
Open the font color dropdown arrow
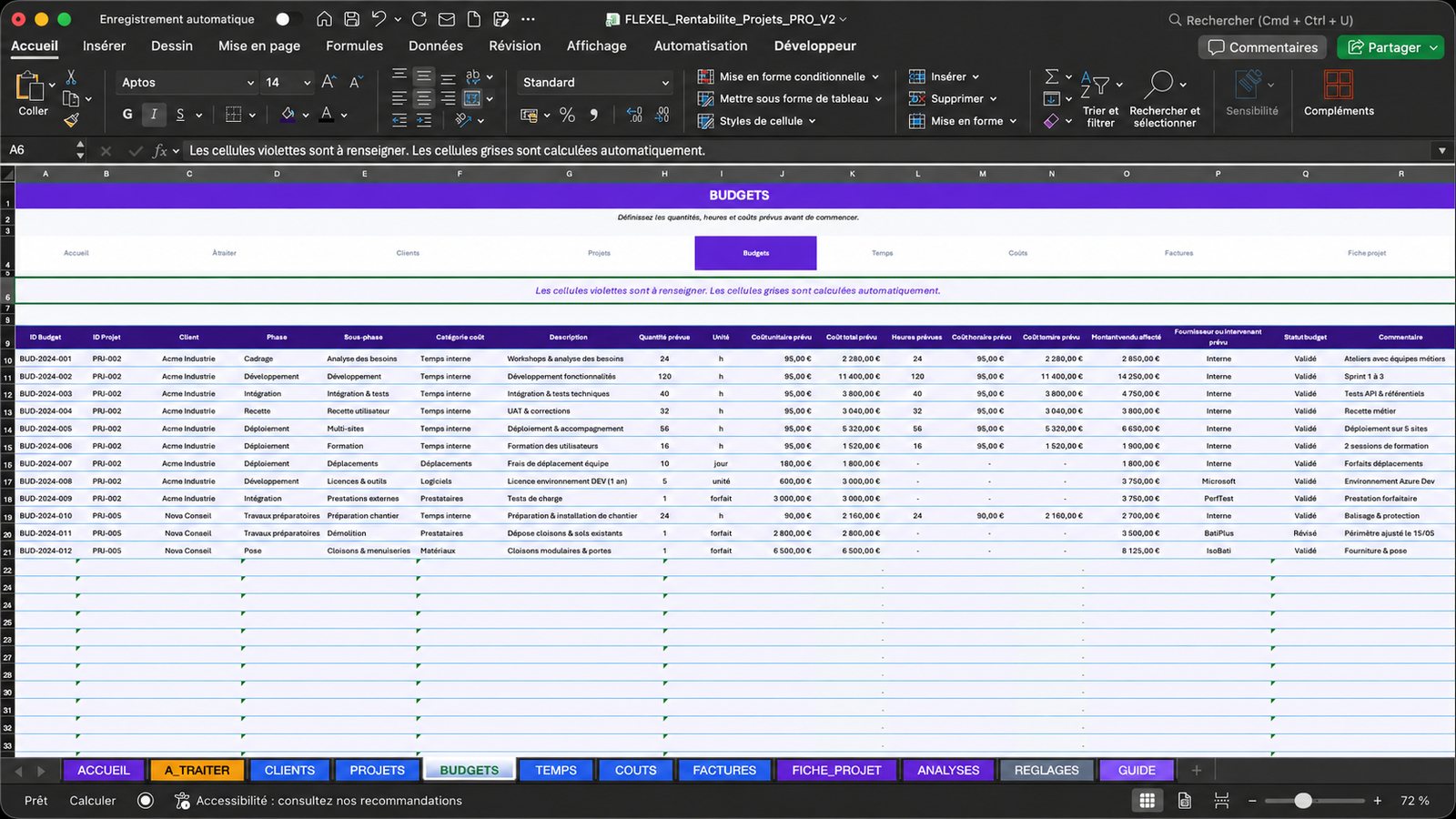[x=344, y=116]
